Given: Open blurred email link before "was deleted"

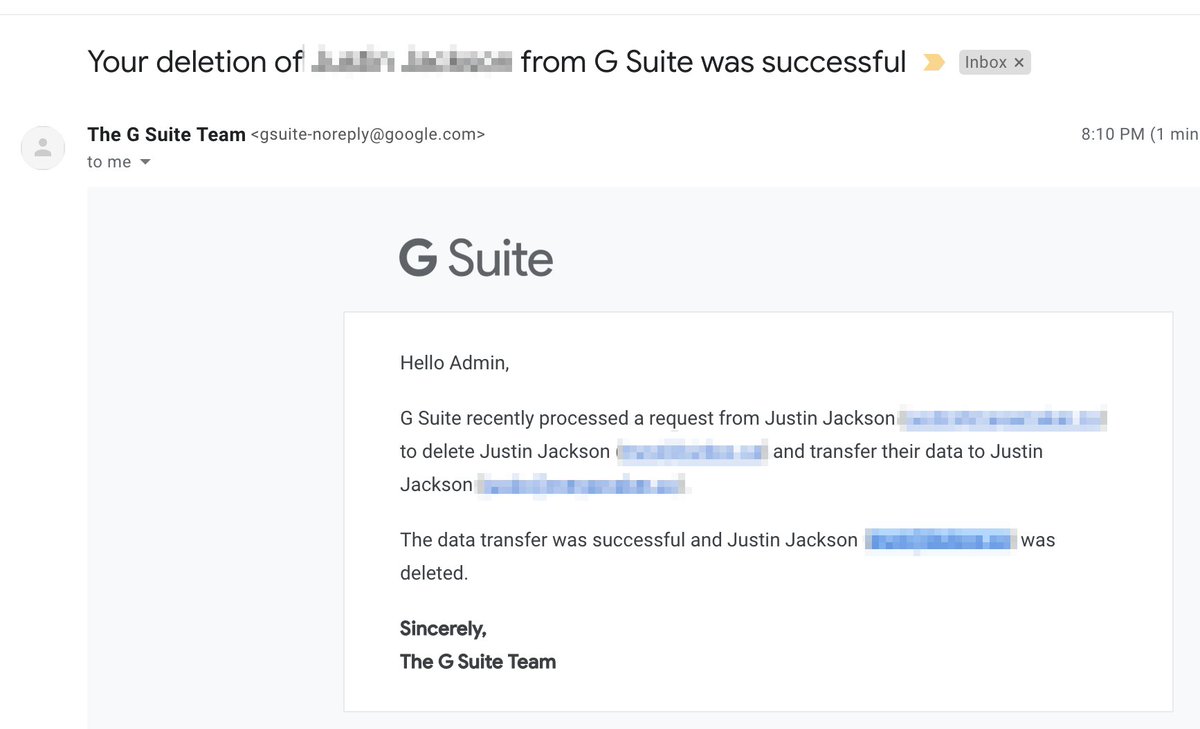Looking at the screenshot, I should (940, 541).
